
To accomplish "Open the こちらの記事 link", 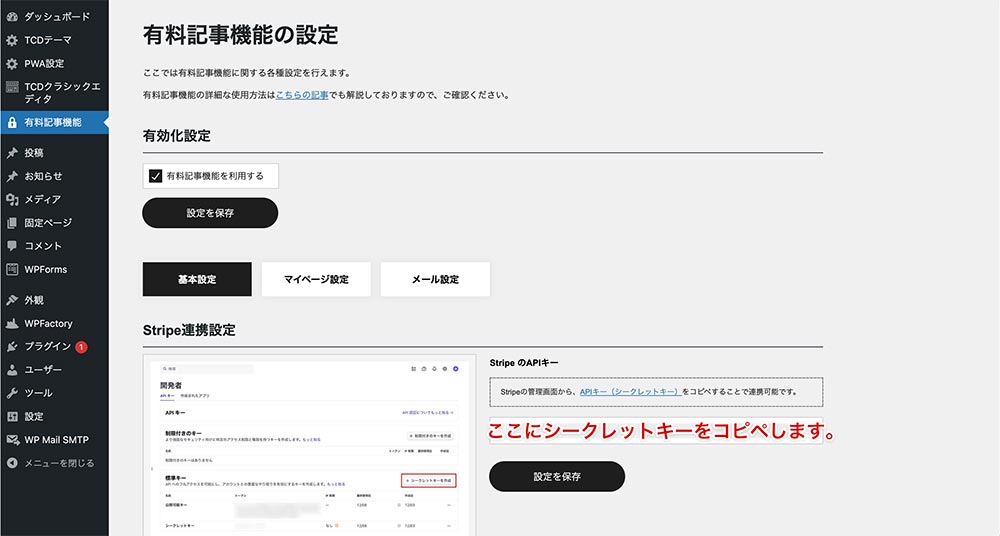I will tap(302, 95).
